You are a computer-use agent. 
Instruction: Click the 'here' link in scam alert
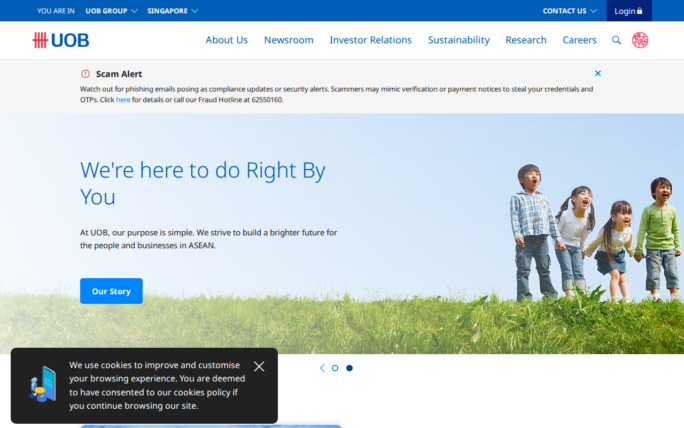(x=123, y=100)
